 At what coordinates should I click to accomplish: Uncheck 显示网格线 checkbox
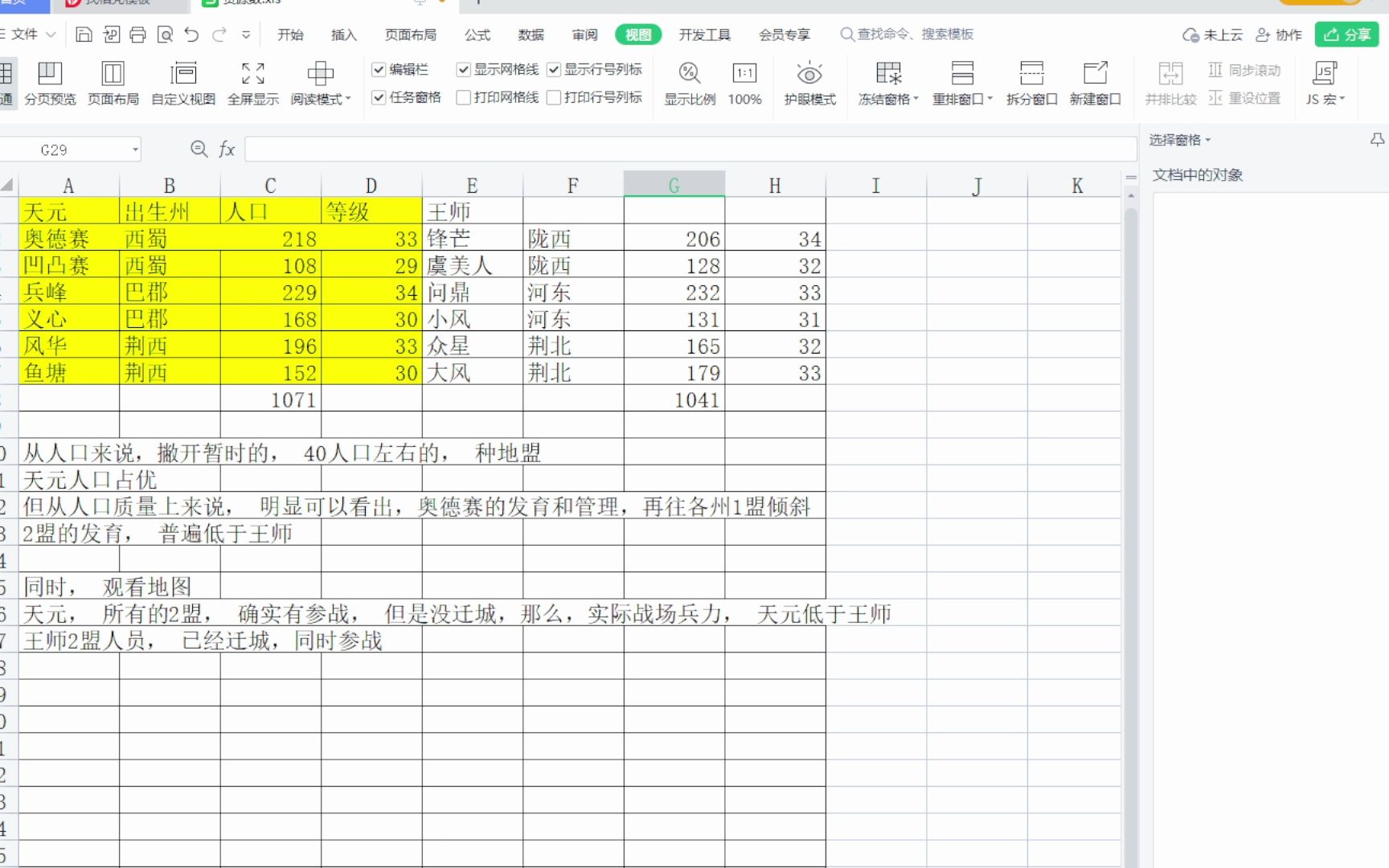pos(463,69)
